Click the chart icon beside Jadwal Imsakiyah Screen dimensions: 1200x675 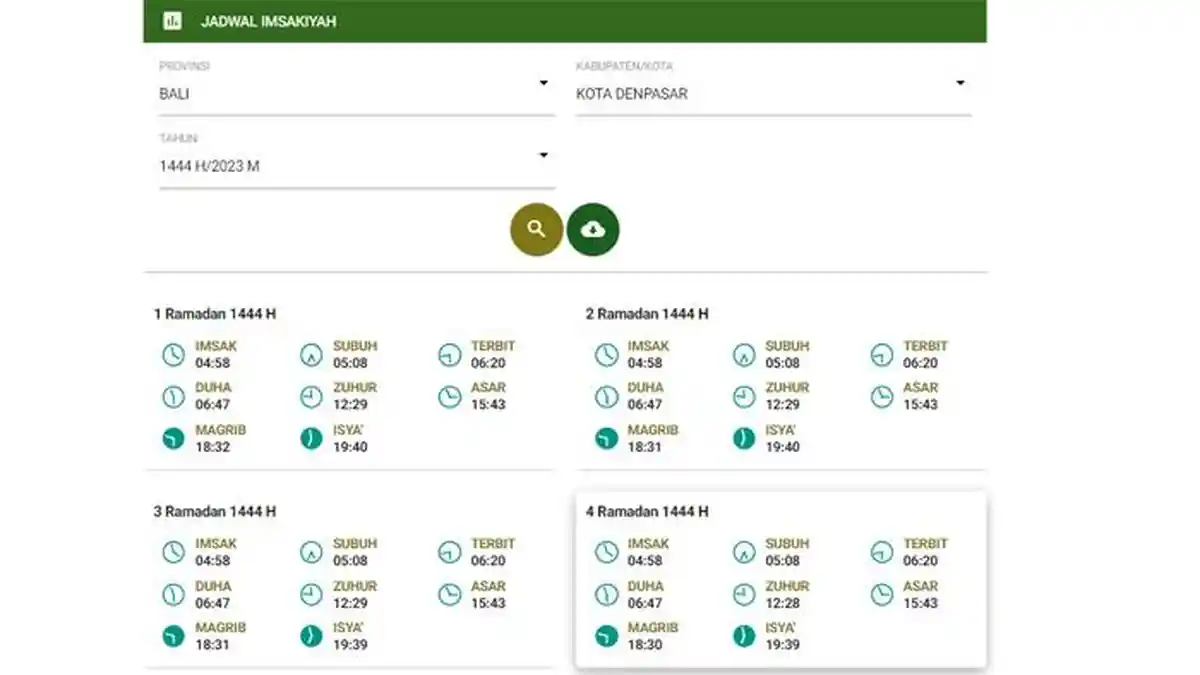pos(172,21)
